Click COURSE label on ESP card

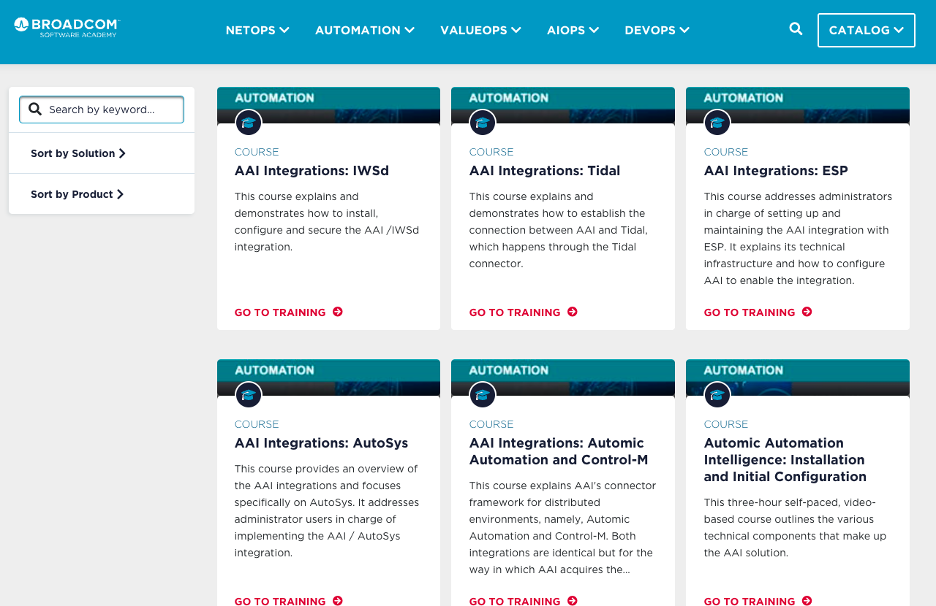tap(726, 152)
